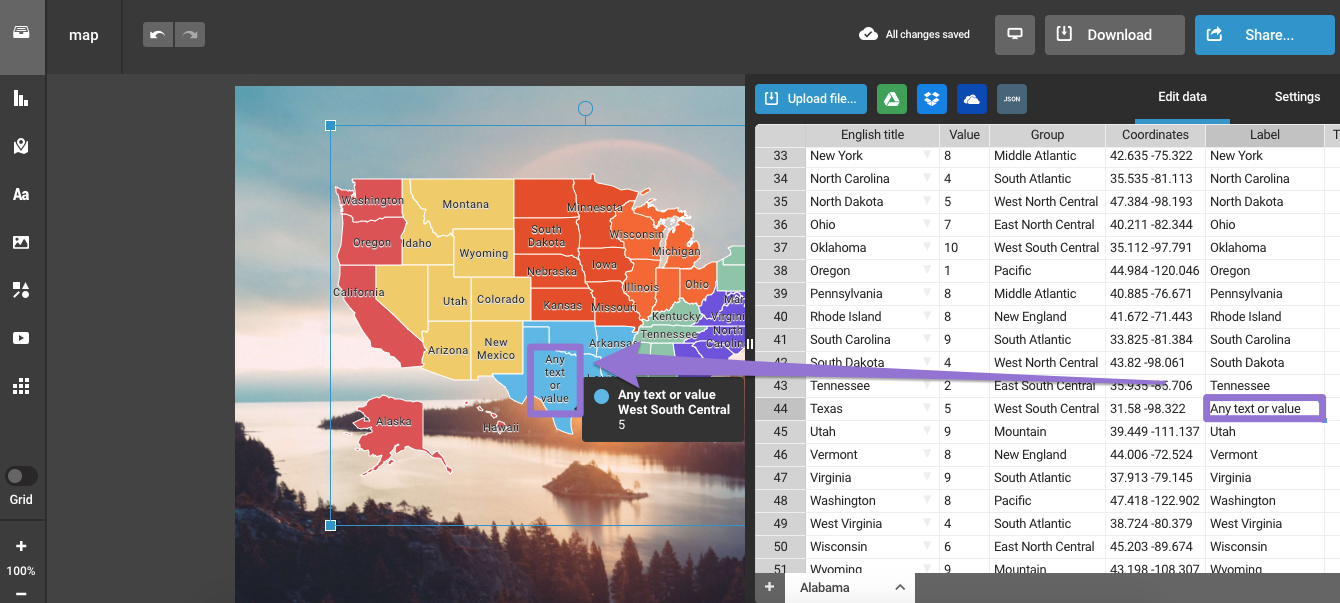Toggle the Grid switch
This screenshot has width=1340, height=603.
[x=21, y=476]
